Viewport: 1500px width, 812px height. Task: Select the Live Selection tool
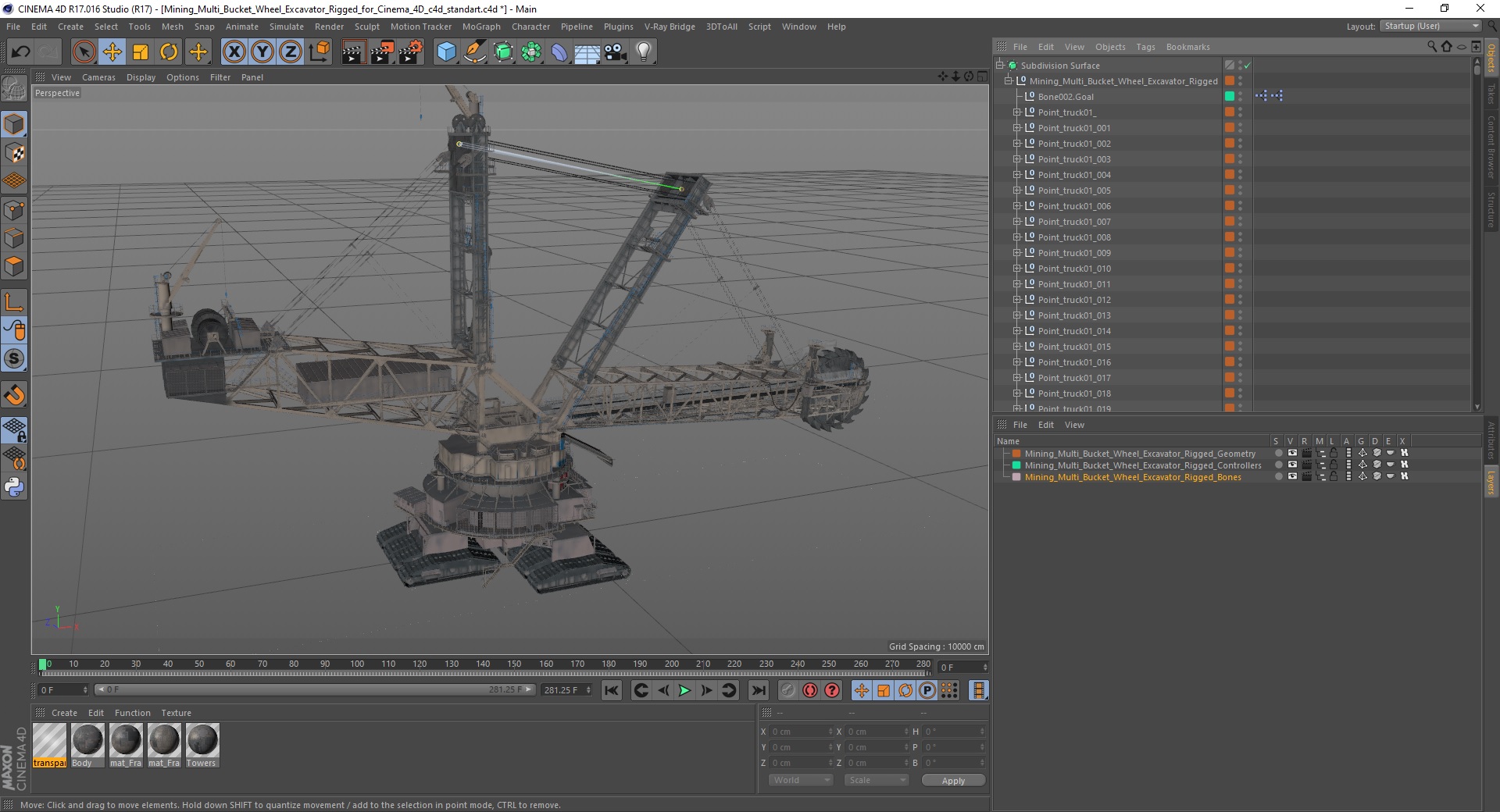tap(84, 52)
